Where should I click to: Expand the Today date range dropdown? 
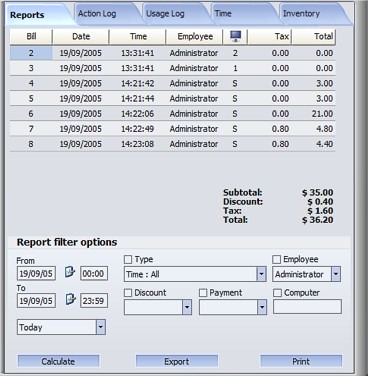(101, 327)
